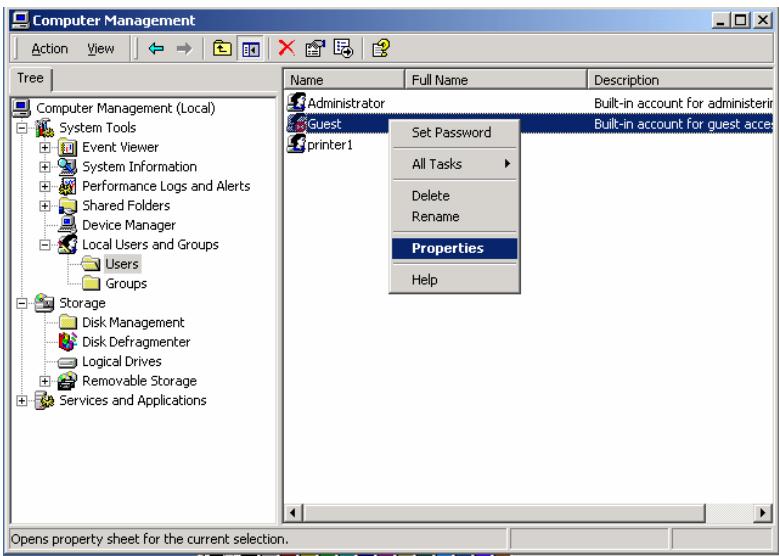Expand the Event Viewer tree node
Viewport: 779px width, 556px height.
pyautogui.click(x=45, y=147)
